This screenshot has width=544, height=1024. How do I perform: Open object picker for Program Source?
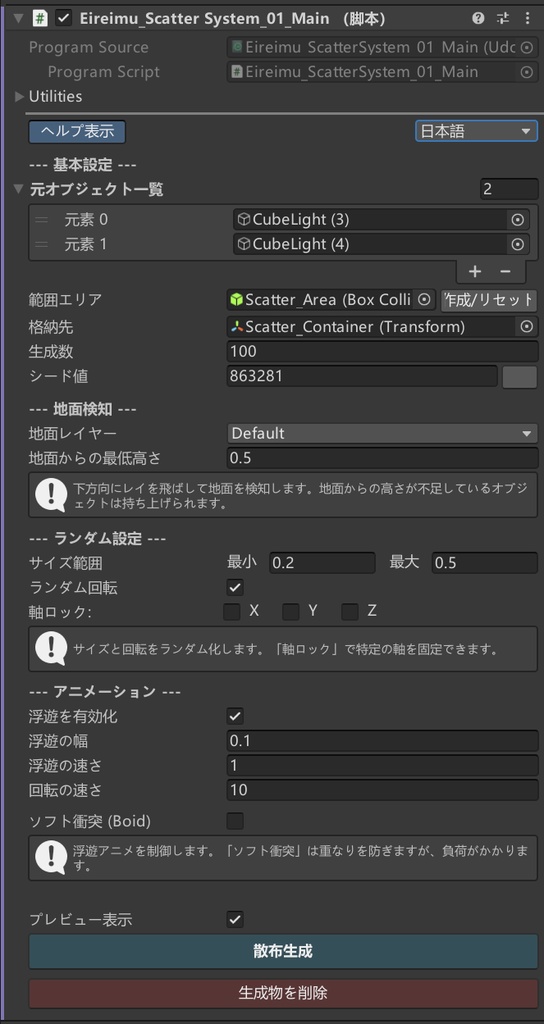(x=526, y=47)
